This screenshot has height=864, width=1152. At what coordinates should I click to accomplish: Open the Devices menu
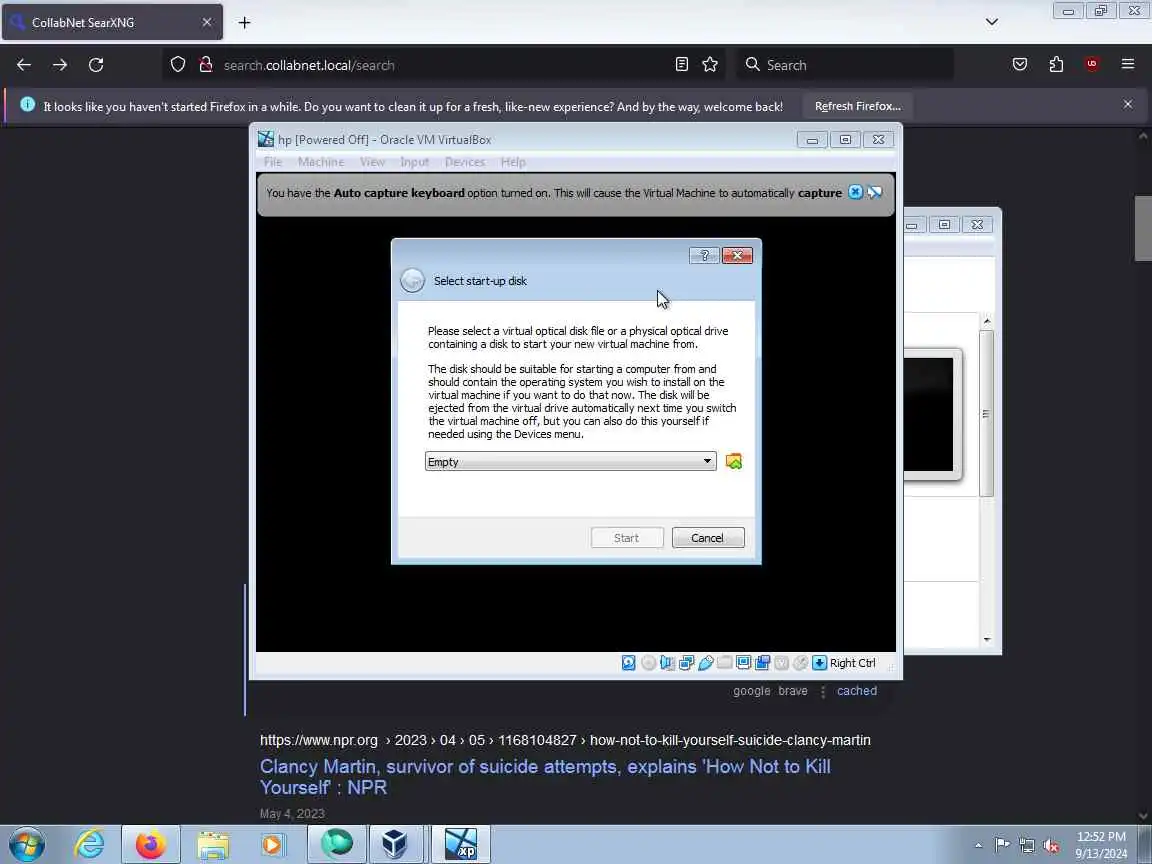point(465,162)
